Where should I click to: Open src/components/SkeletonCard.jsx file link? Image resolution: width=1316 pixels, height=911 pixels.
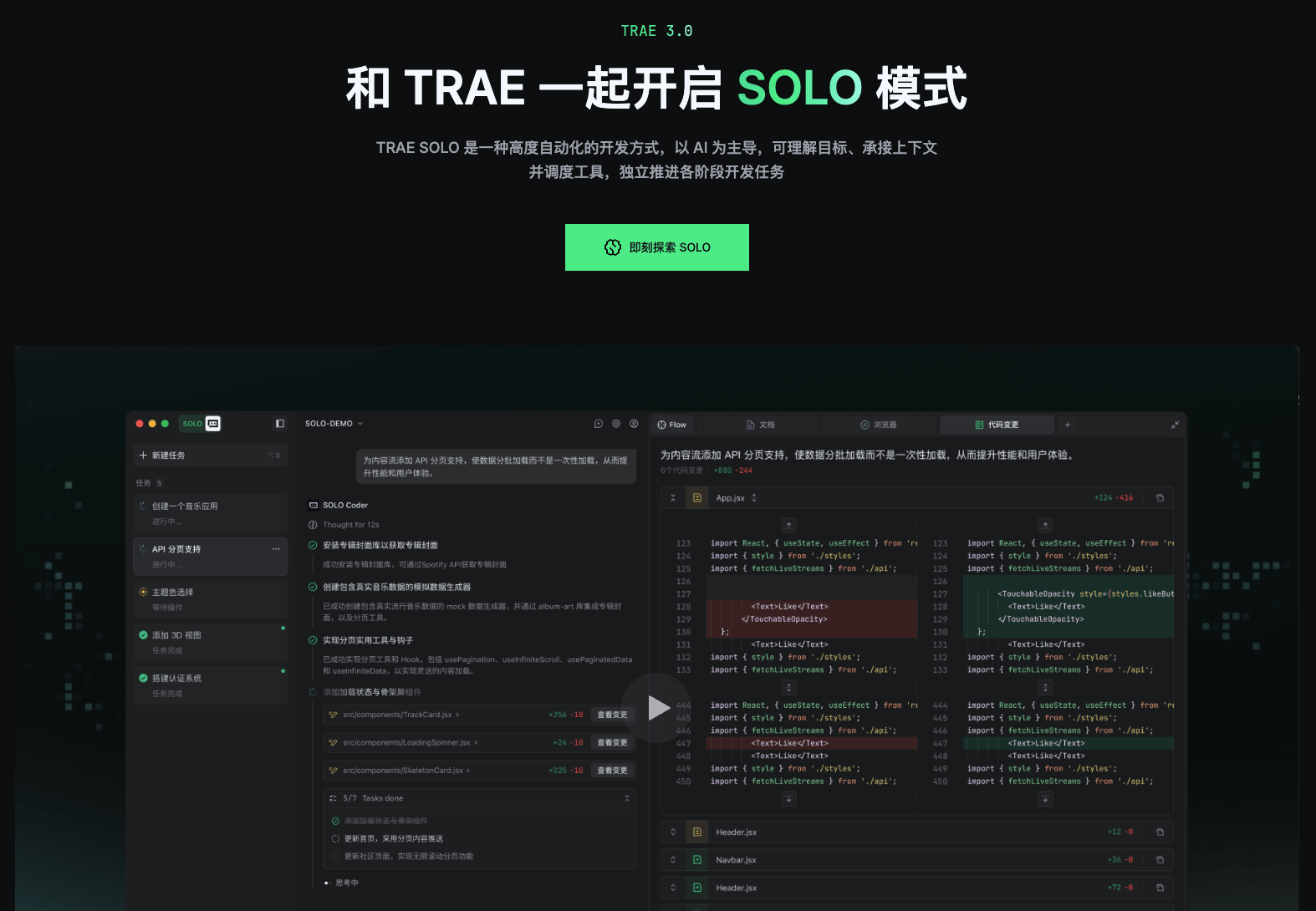(x=406, y=771)
